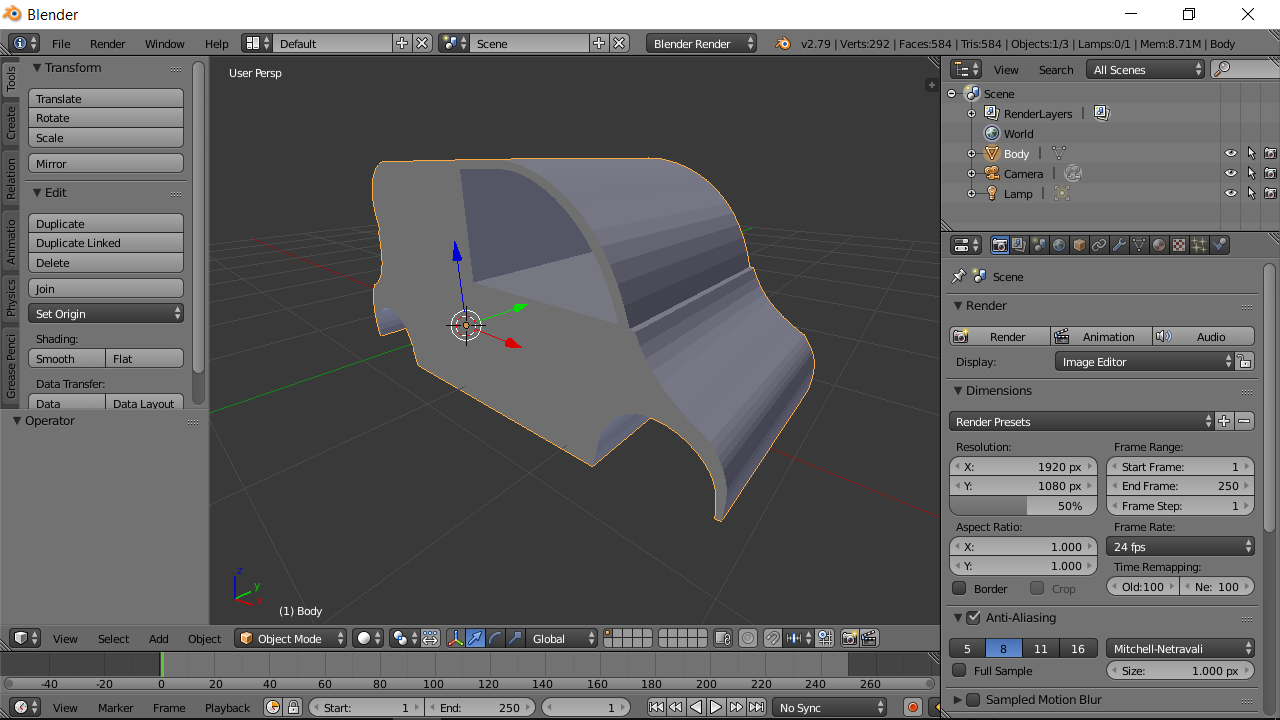This screenshot has height=720, width=1280.
Task: Click the OpenGL render animation clapper icon
Action: click(x=869, y=638)
